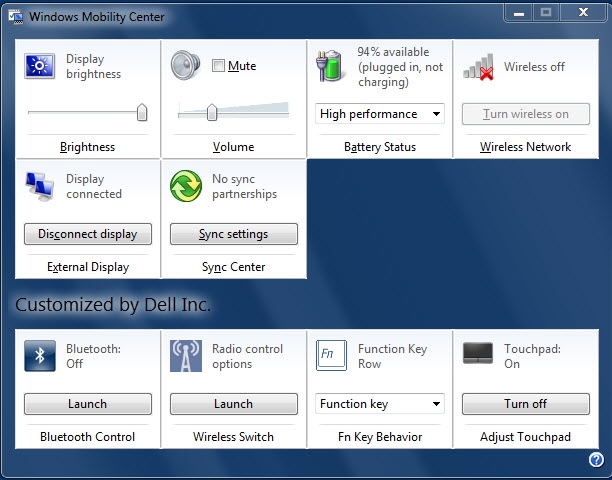The width and height of the screenshot is (612, 480).
Task: Click the Turn wireless on button
Action: tap(526, 114)
